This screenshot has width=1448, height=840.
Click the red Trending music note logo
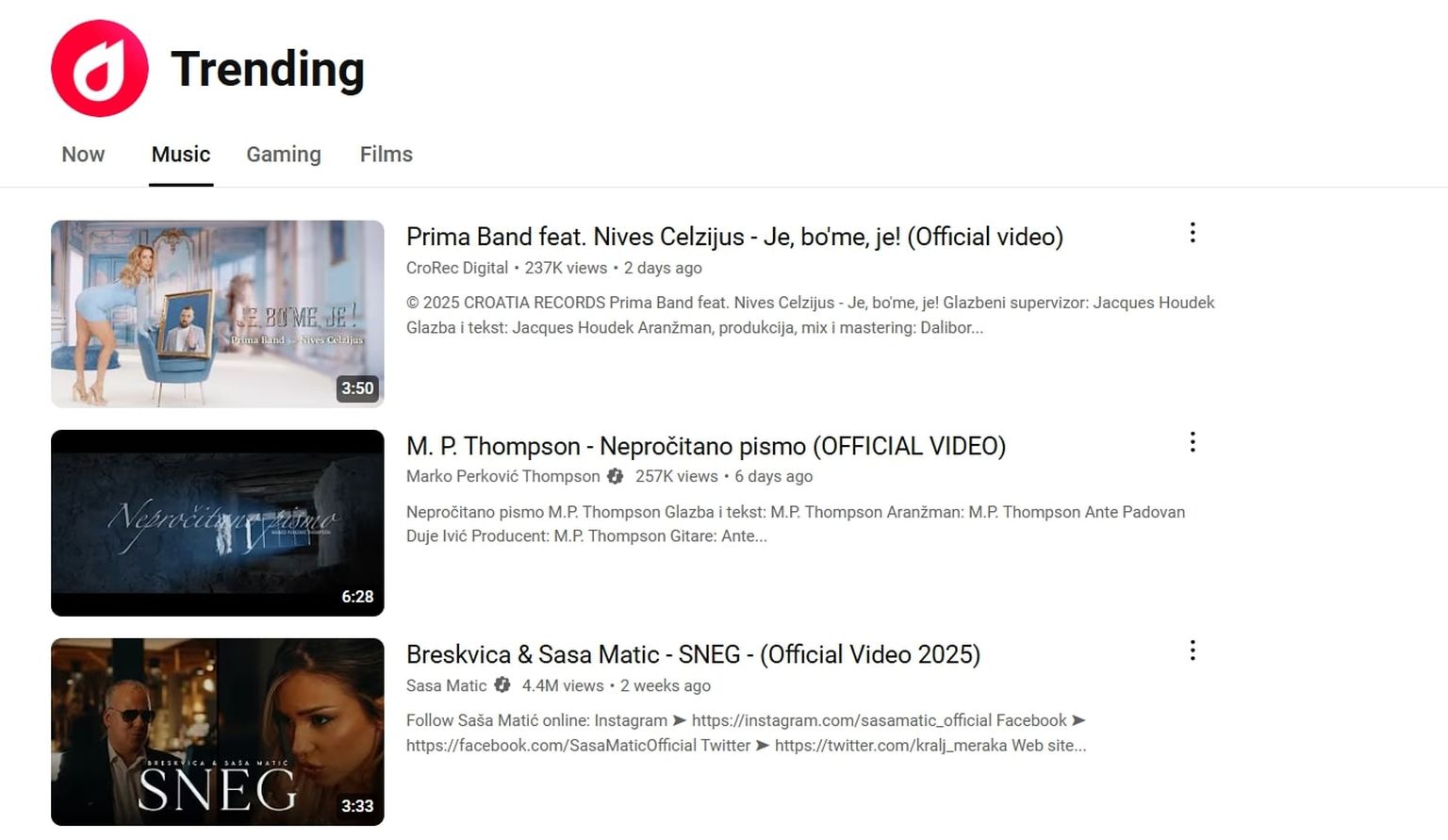pyautogui.click(x=100, y=68)
